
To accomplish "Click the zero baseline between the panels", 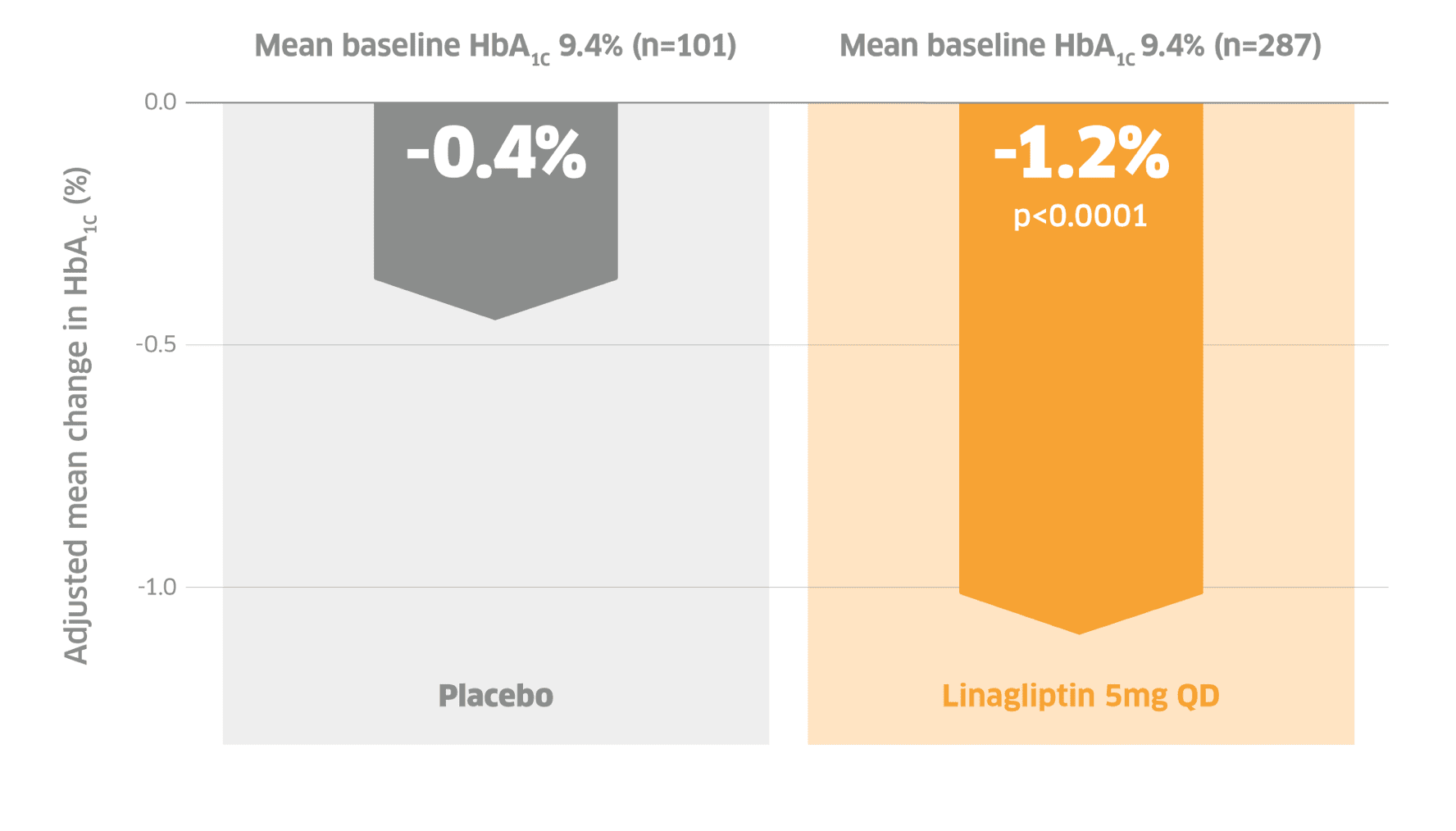I will pos(789,102).
